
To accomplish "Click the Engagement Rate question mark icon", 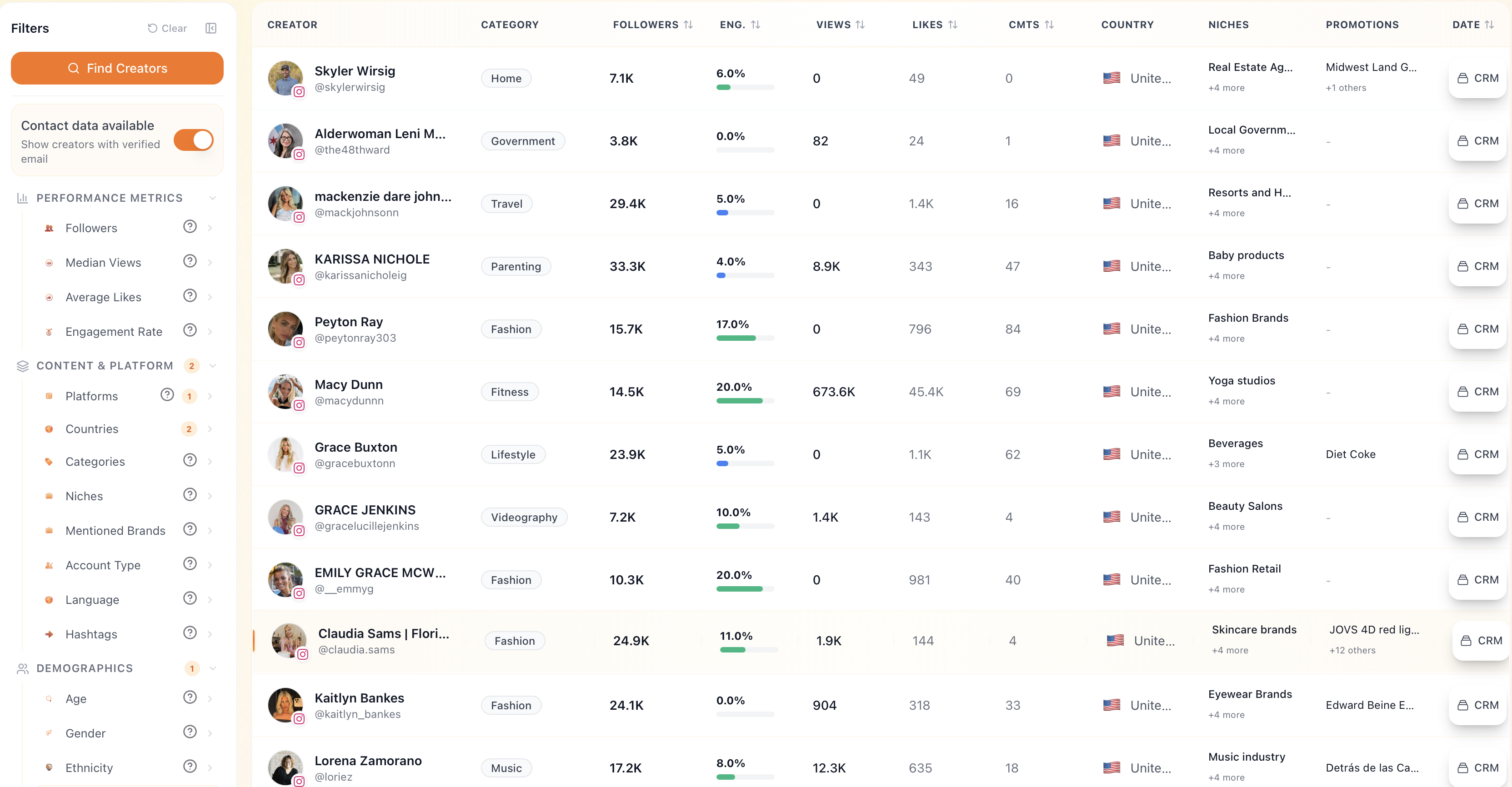I will tap(189, 330).
